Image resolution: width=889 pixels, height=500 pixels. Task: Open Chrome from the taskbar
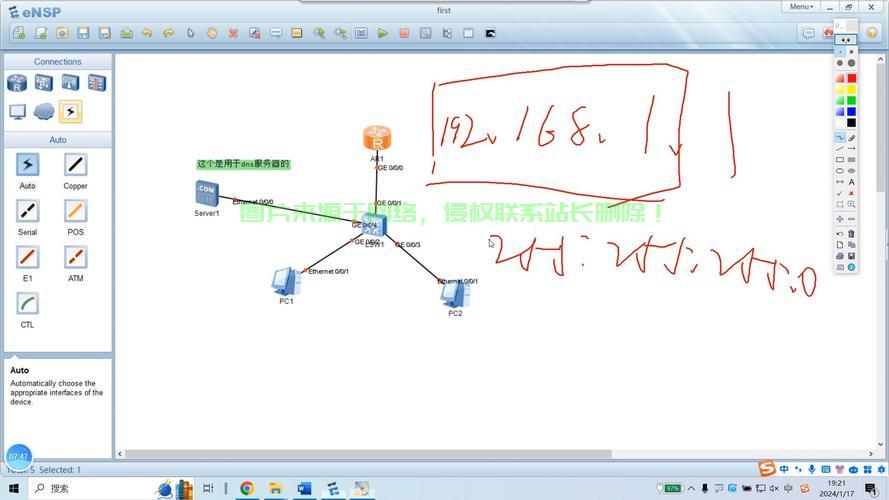click(247, 488)
